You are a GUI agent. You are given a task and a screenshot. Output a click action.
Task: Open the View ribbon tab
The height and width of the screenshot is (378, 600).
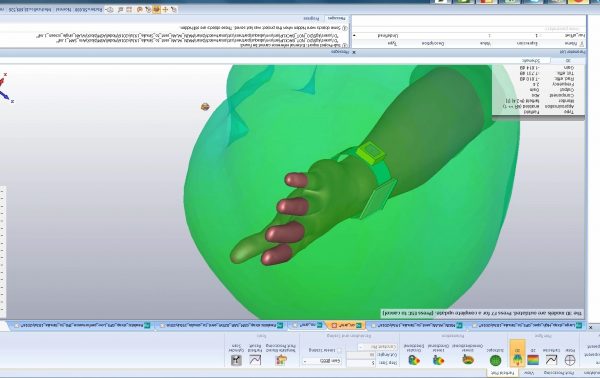click(x=529, y=372)
